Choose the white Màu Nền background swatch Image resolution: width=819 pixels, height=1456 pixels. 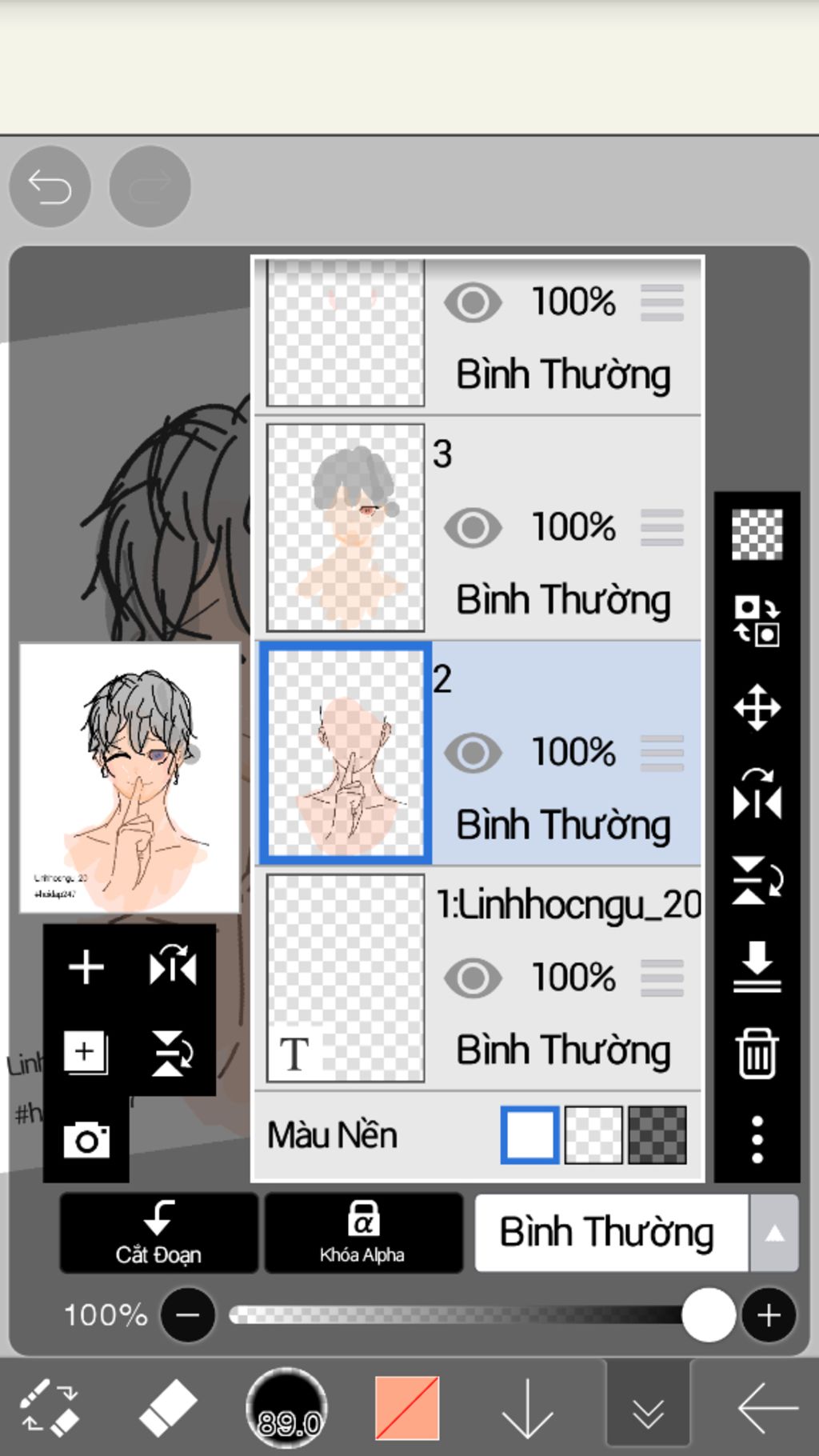[x=529, y=1134]
